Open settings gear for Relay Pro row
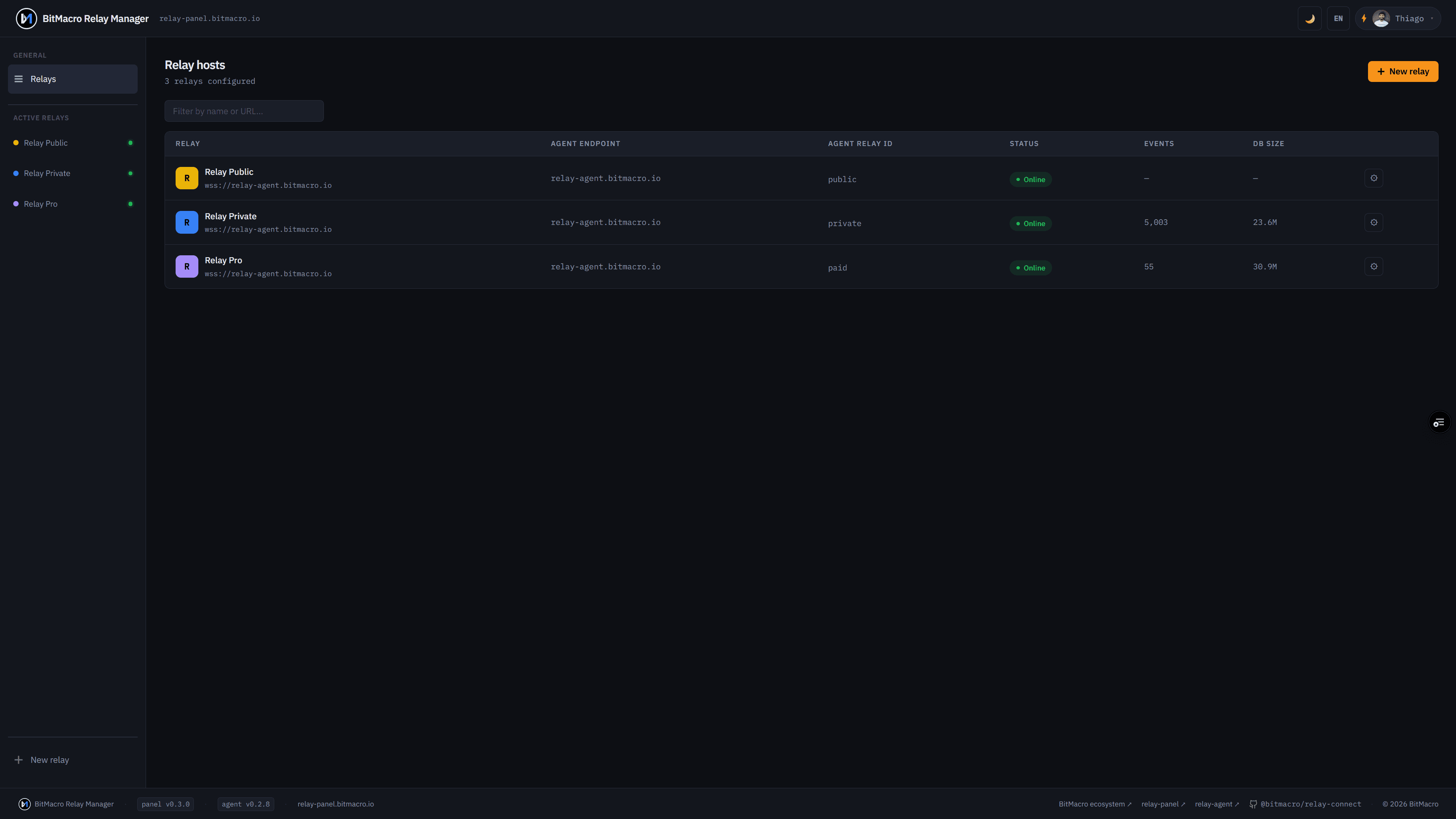Image resolution: width=1456 pixels, height=819 pixels. tap(1374, 266)
